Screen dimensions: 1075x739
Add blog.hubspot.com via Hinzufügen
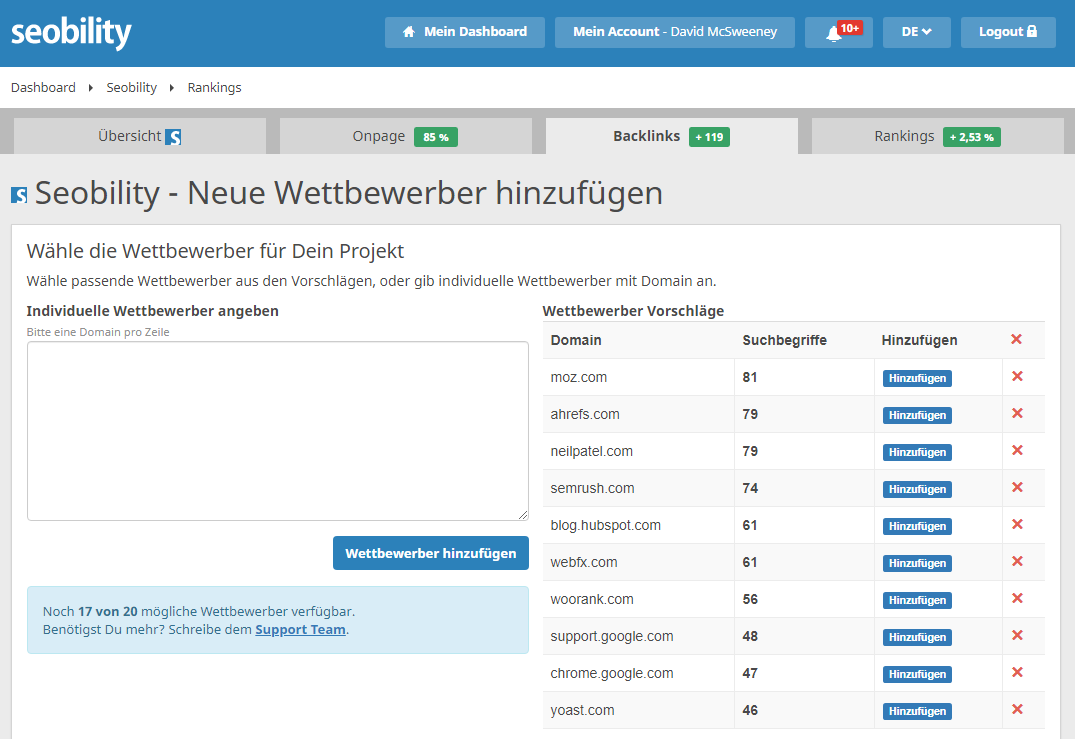tap(917, 526)
